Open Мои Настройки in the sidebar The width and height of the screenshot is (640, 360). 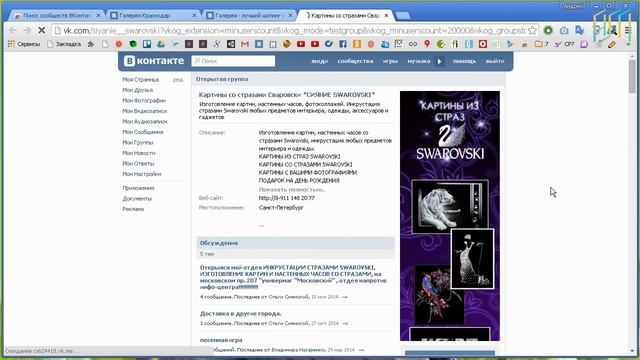pos(142,174)
